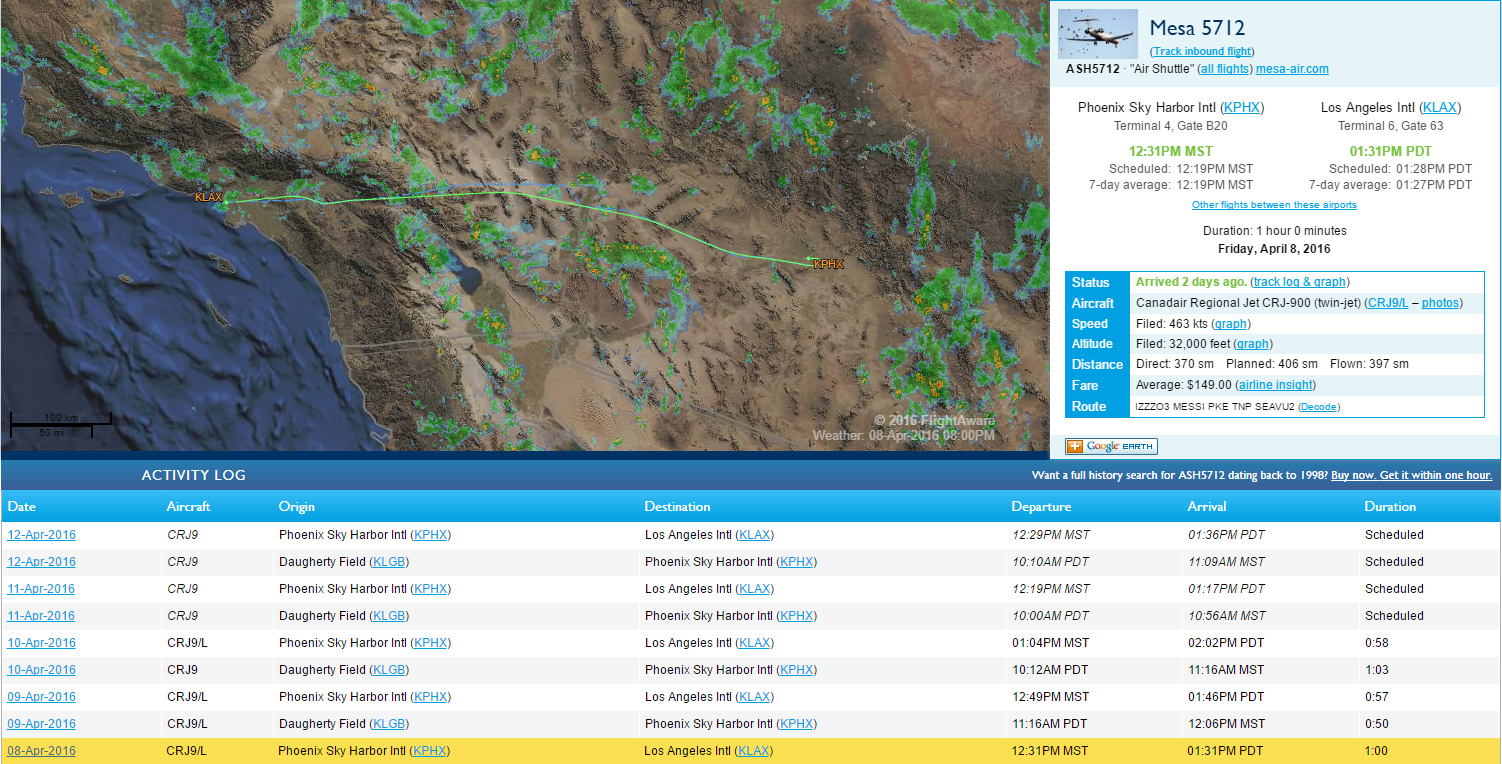Open the 11-Apr-2016 flight departing 12:19PM MST
1502x764 pixels.
(x=41, y=589)
